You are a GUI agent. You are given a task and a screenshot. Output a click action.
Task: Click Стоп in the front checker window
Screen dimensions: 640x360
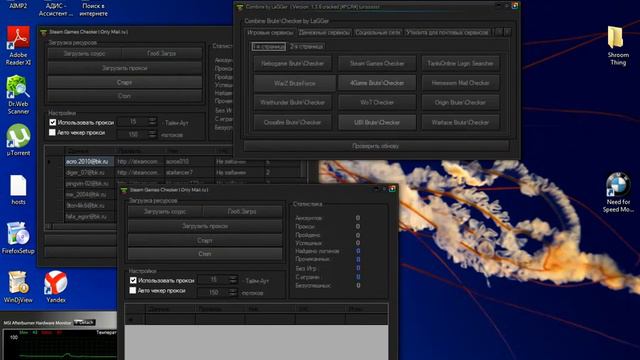click(205, 254)
